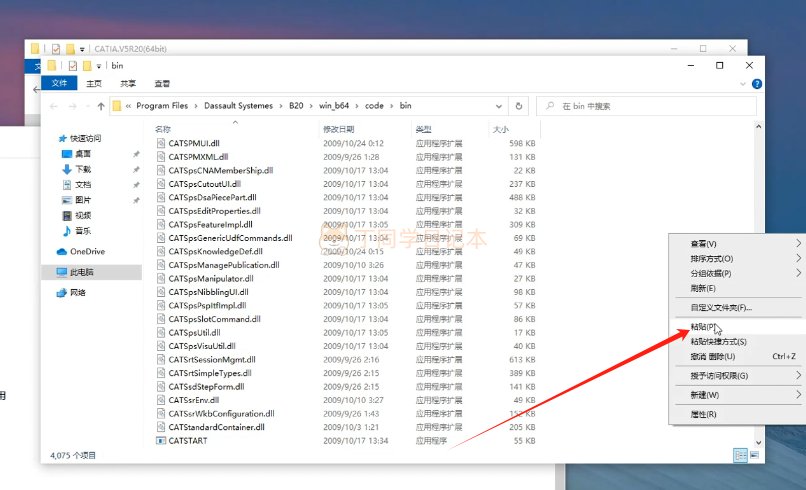Choose 属性(R) from the context menu

[704, 414]
